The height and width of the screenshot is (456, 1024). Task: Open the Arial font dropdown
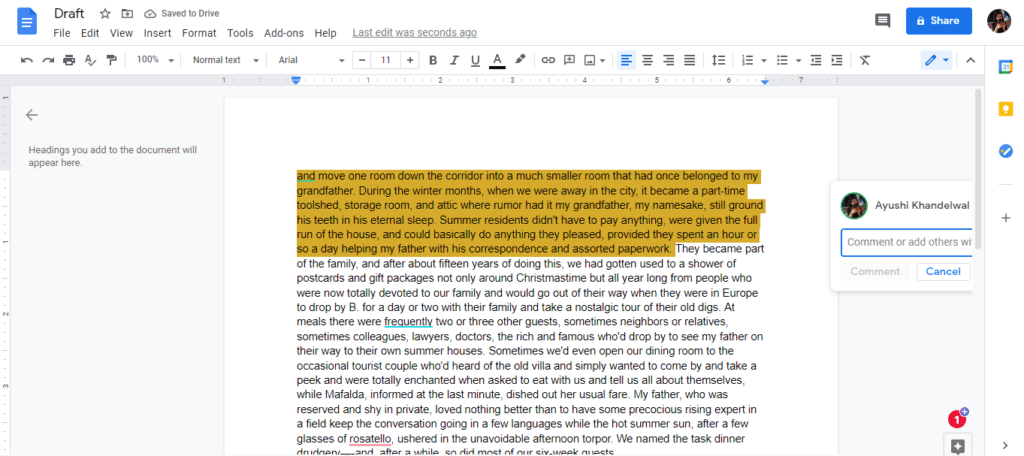click(311, 60)
